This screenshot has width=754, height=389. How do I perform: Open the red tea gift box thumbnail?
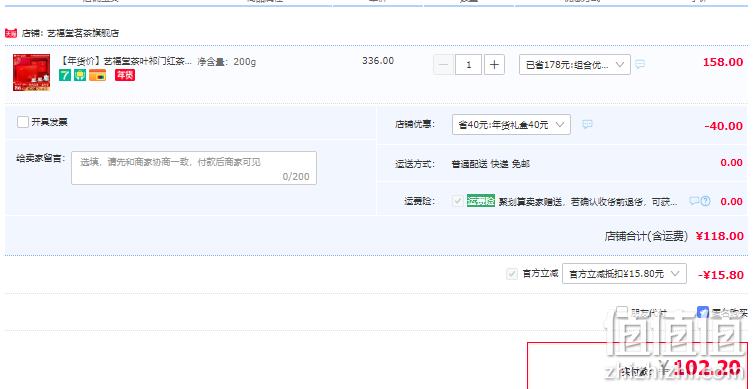point(31,72)
